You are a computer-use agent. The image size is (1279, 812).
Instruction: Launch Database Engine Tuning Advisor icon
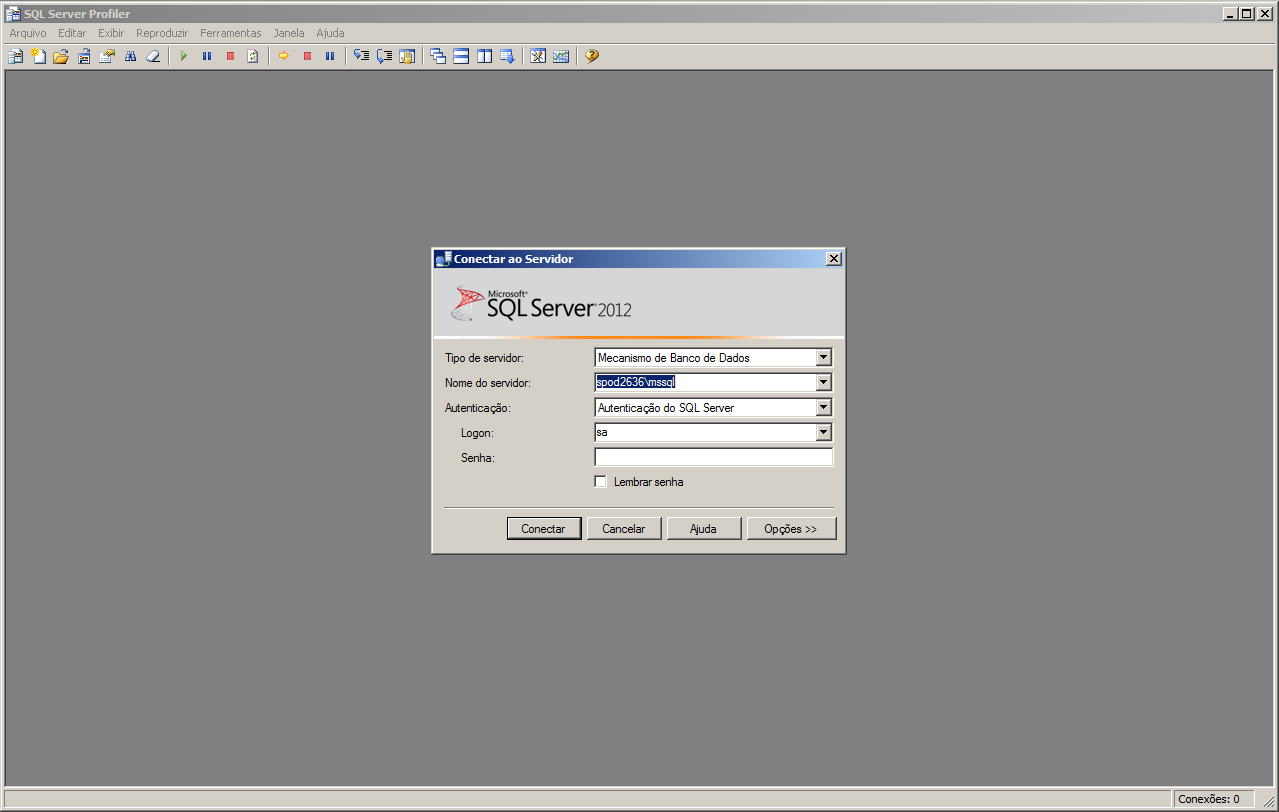(x=538, y=56)
